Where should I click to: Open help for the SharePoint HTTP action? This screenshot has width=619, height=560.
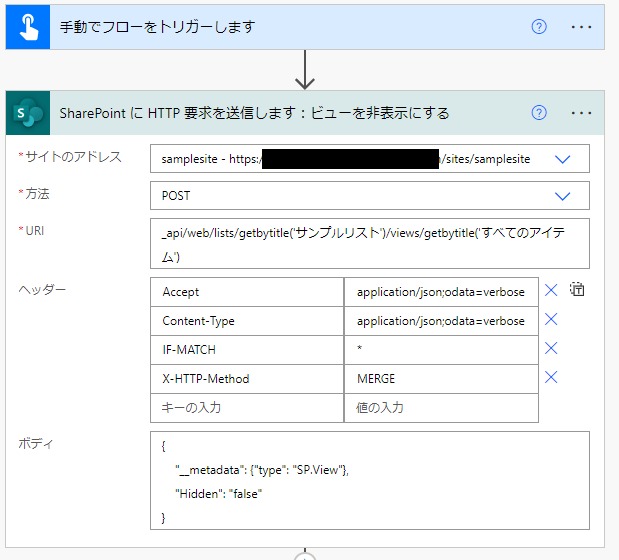click(x=539, y=113)
